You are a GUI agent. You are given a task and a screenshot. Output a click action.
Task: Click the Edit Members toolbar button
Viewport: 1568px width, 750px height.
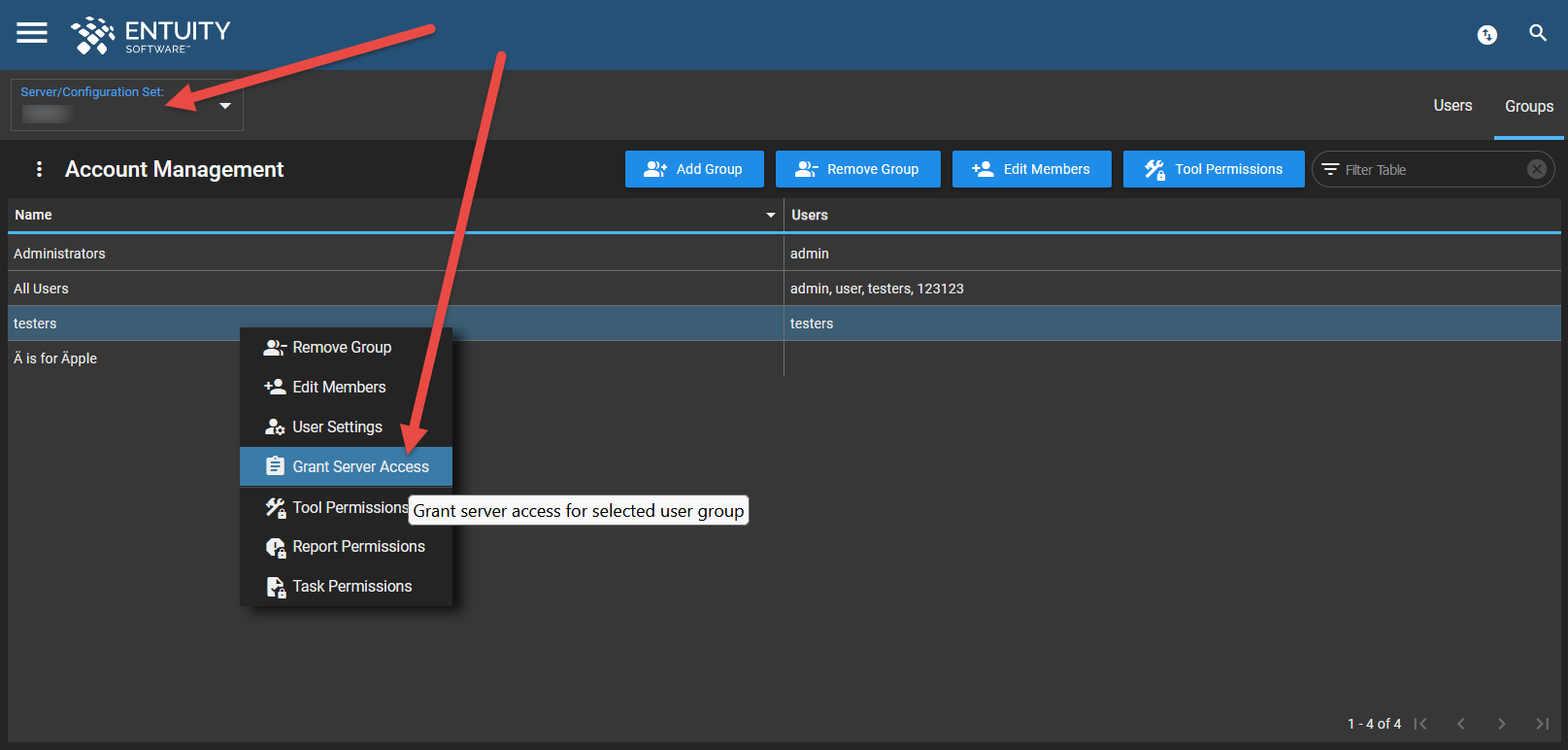tap(1032, 169)
